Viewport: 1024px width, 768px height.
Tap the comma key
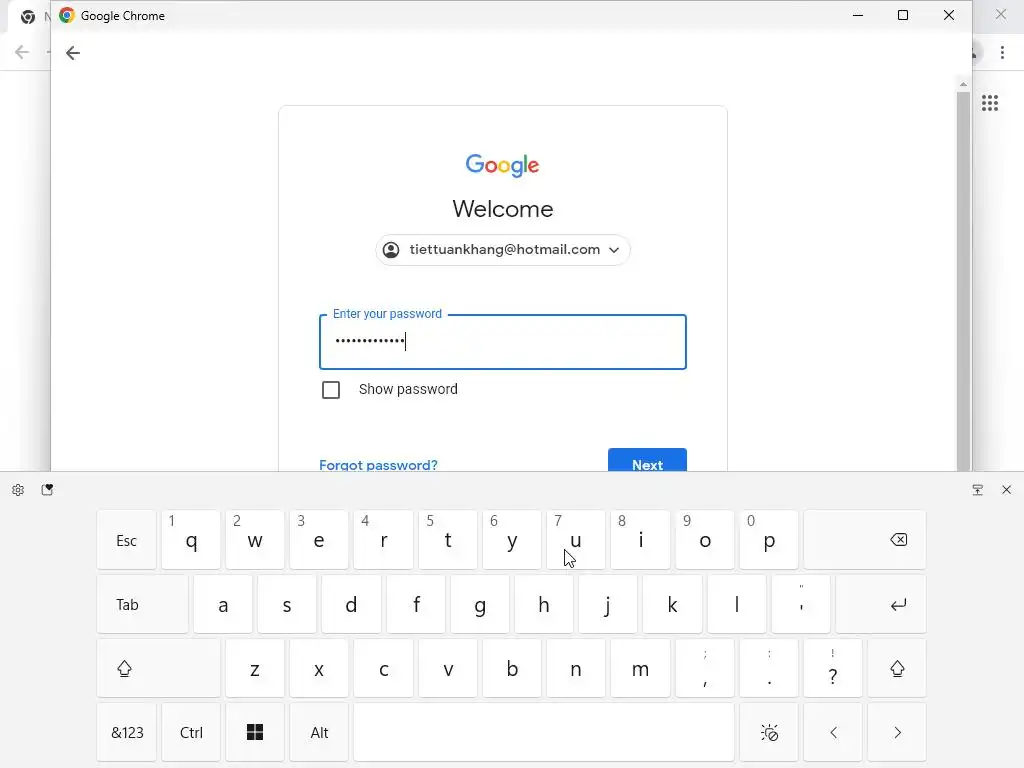coord(704,668)
